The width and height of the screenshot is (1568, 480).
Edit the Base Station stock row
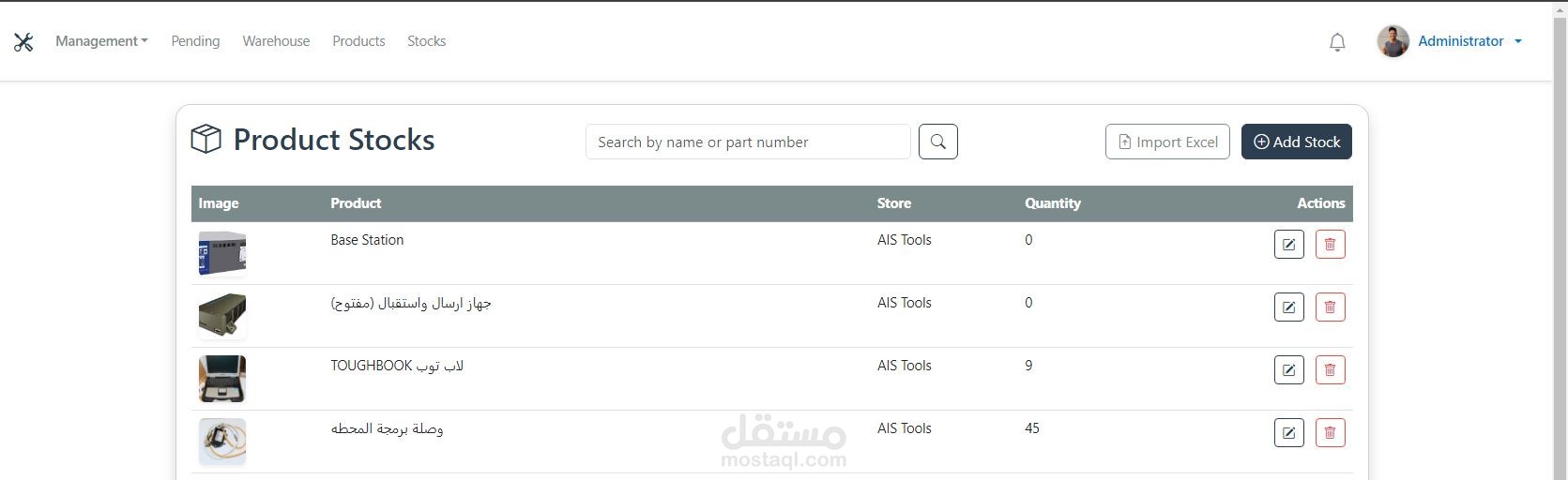coord(1288,245)
